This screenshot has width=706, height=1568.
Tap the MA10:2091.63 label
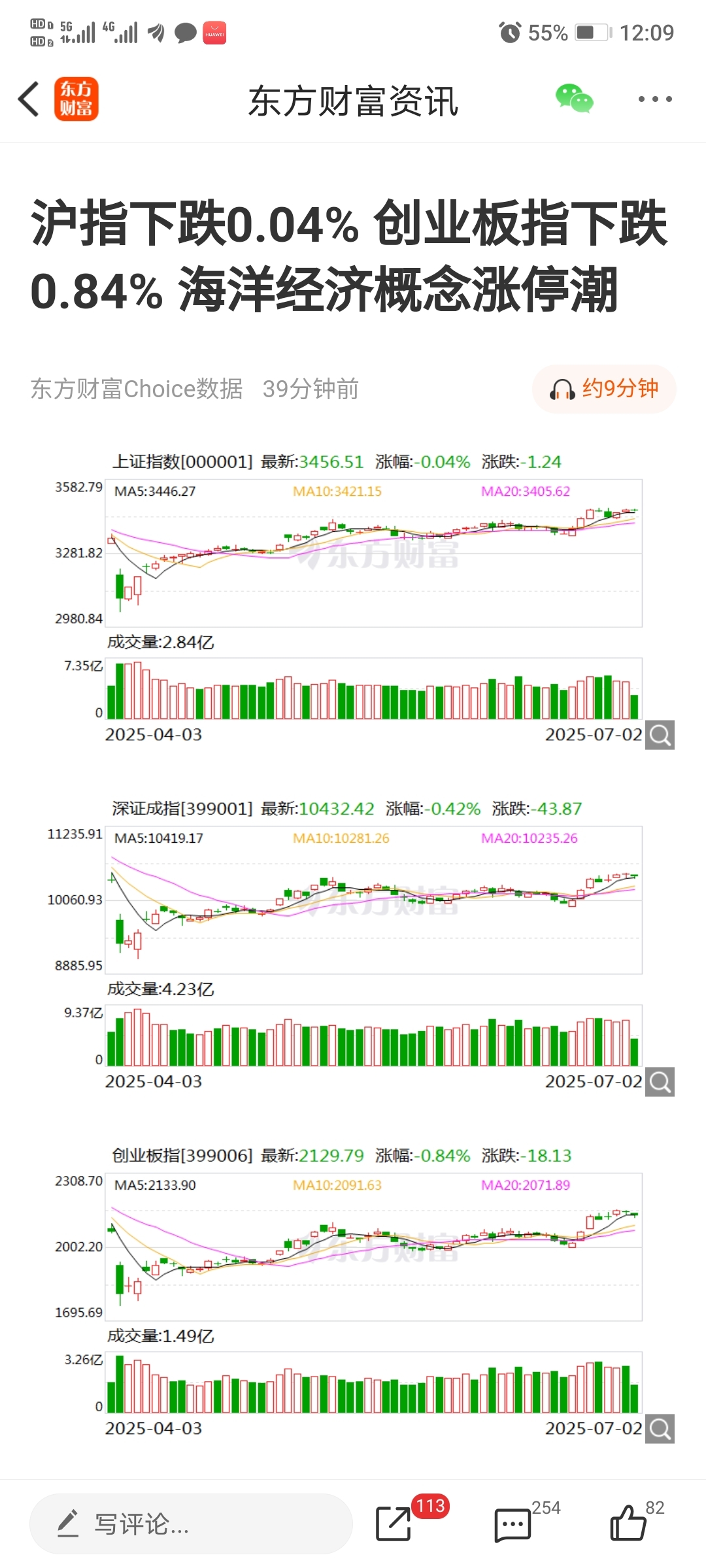337,1185
